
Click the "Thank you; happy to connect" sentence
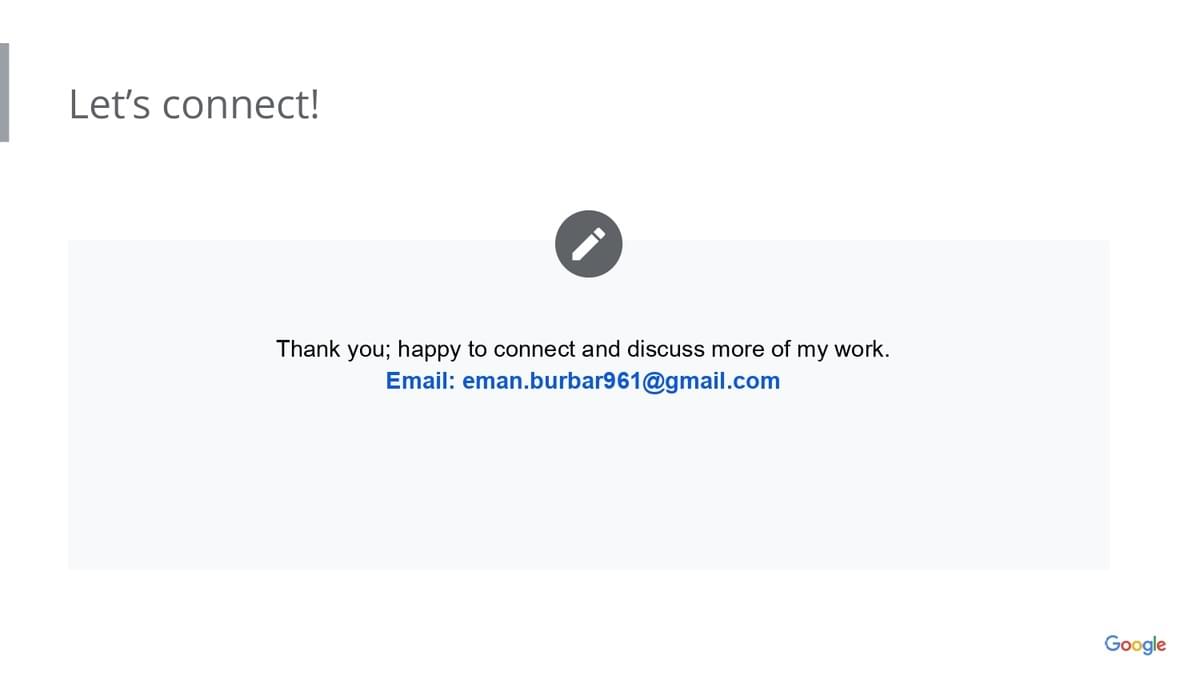coord(582,349)
